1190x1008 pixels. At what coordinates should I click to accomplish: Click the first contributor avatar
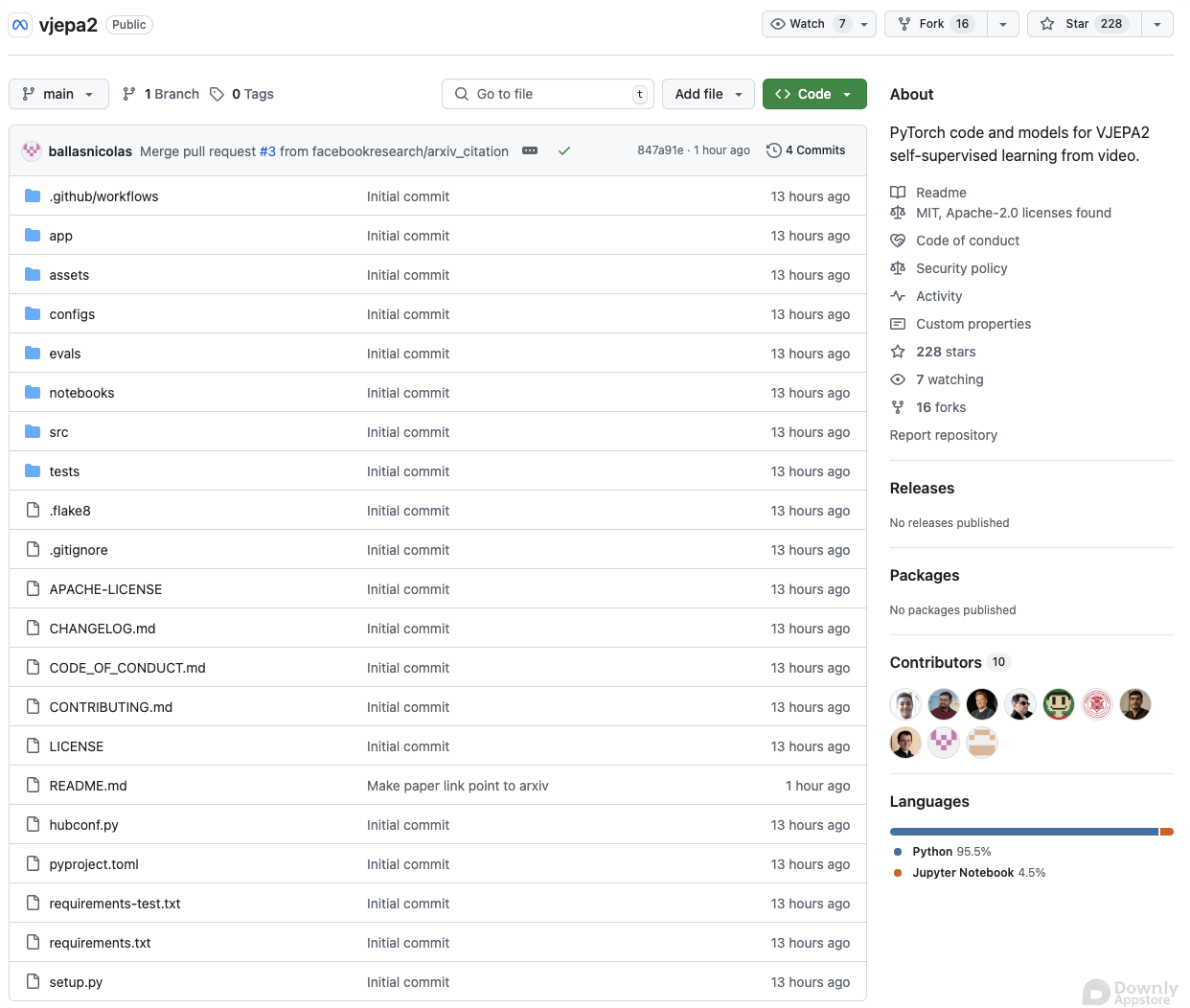(905, 704)
